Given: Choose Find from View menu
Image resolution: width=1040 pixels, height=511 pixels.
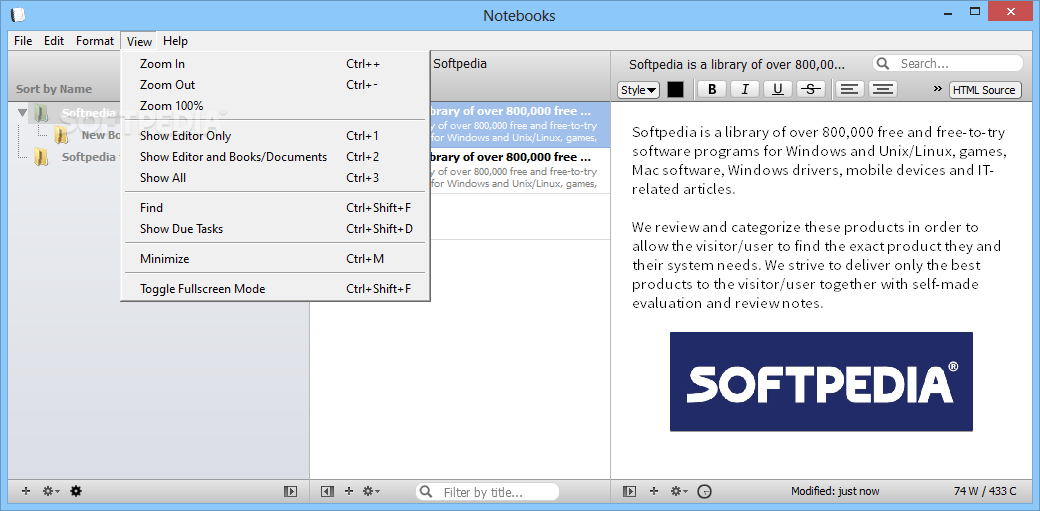Looking at the screenshot, I should click(x=276, y=208).
